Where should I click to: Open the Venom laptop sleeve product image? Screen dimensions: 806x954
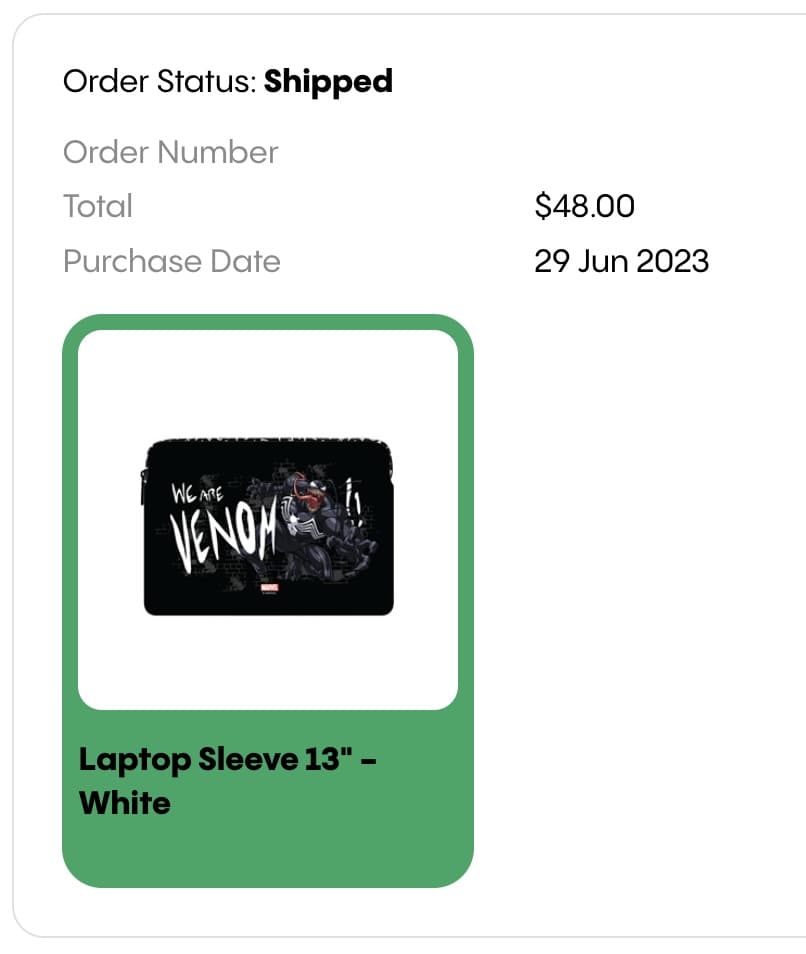pyautogui.click(x=268, y=526)
